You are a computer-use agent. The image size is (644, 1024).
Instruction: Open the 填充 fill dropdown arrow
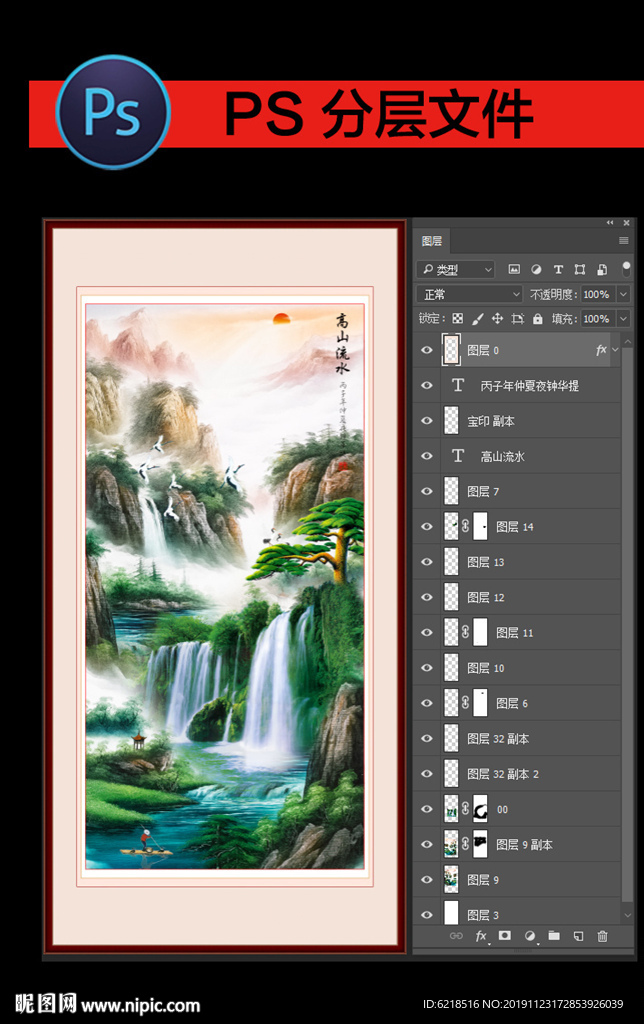623,319
